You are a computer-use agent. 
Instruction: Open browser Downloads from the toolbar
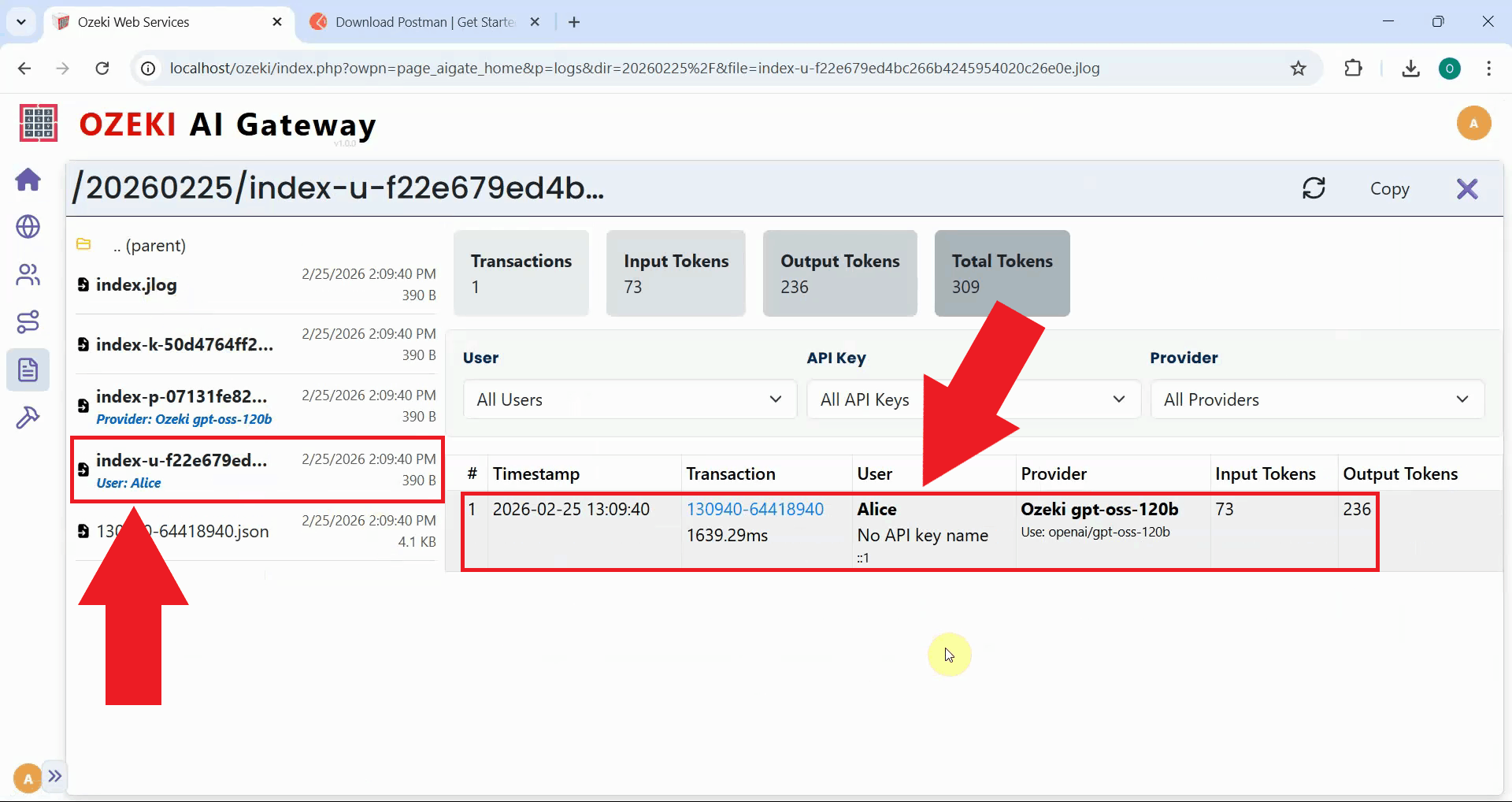1410,69
